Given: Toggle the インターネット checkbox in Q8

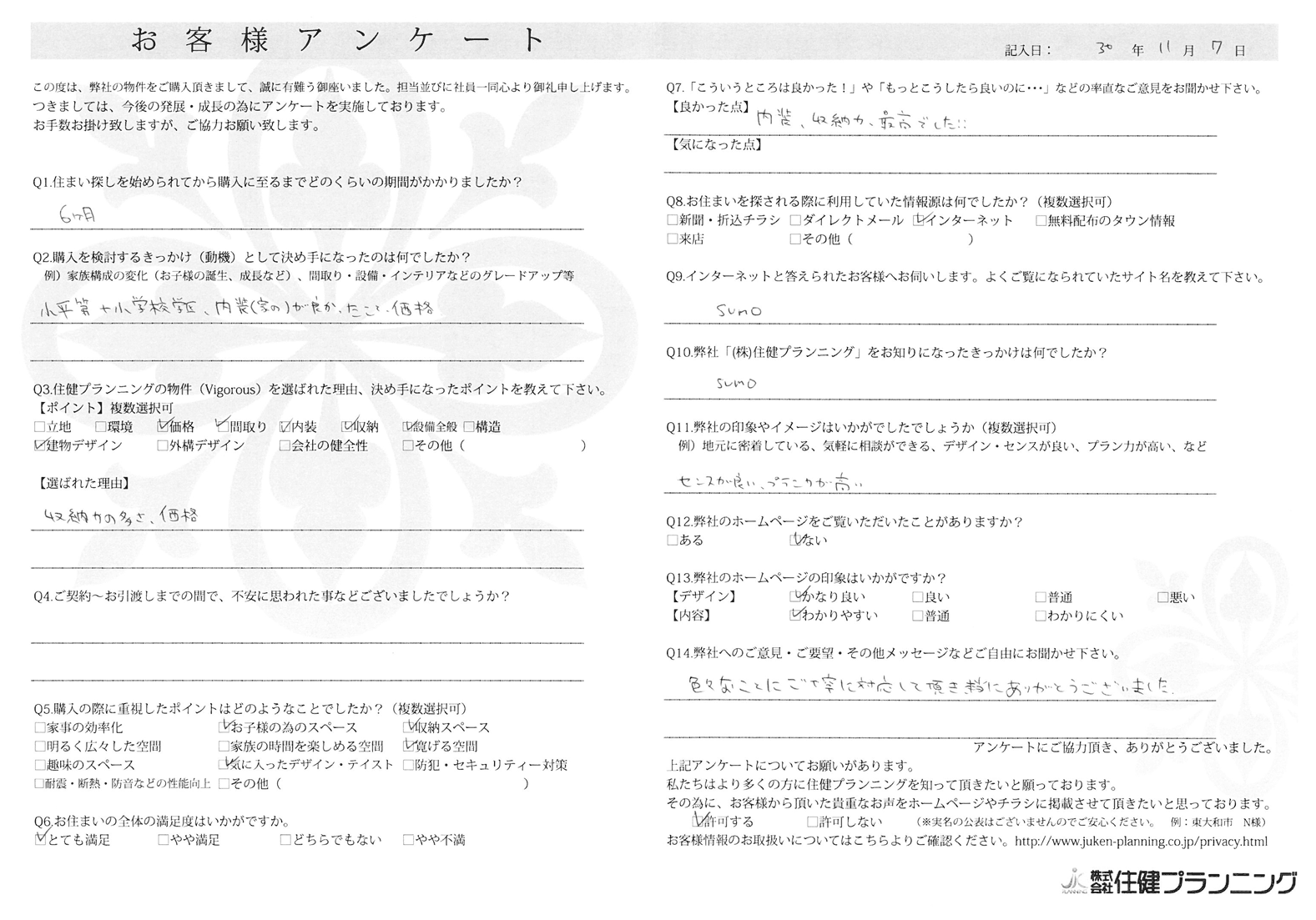Looking at the screenshot, I should [x=919, y=221].
